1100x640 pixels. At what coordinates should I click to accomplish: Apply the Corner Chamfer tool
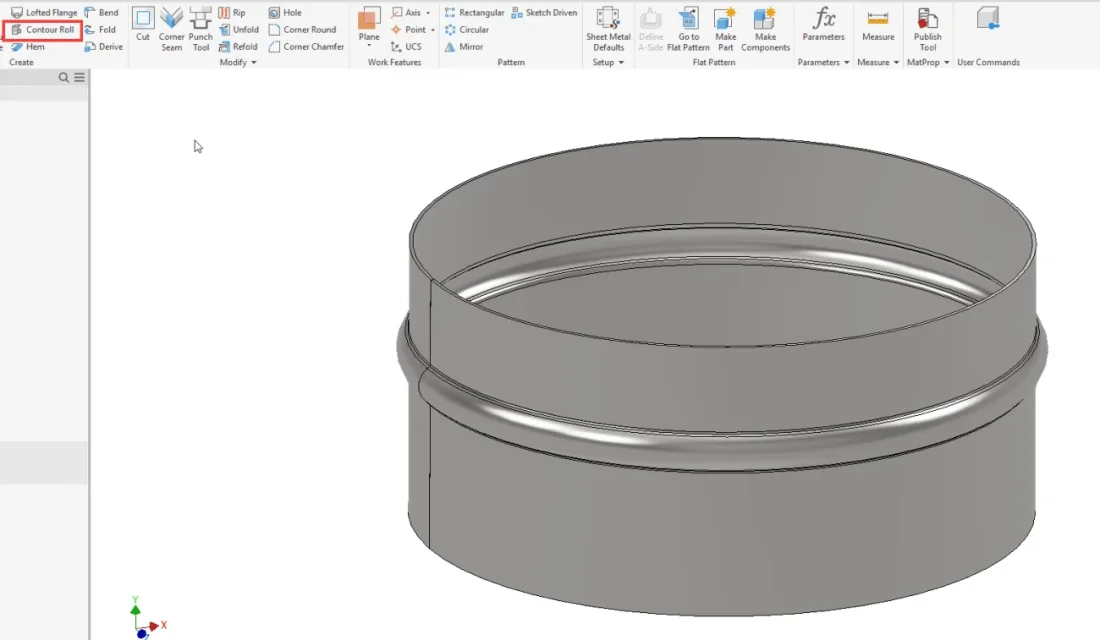point(307,47)
